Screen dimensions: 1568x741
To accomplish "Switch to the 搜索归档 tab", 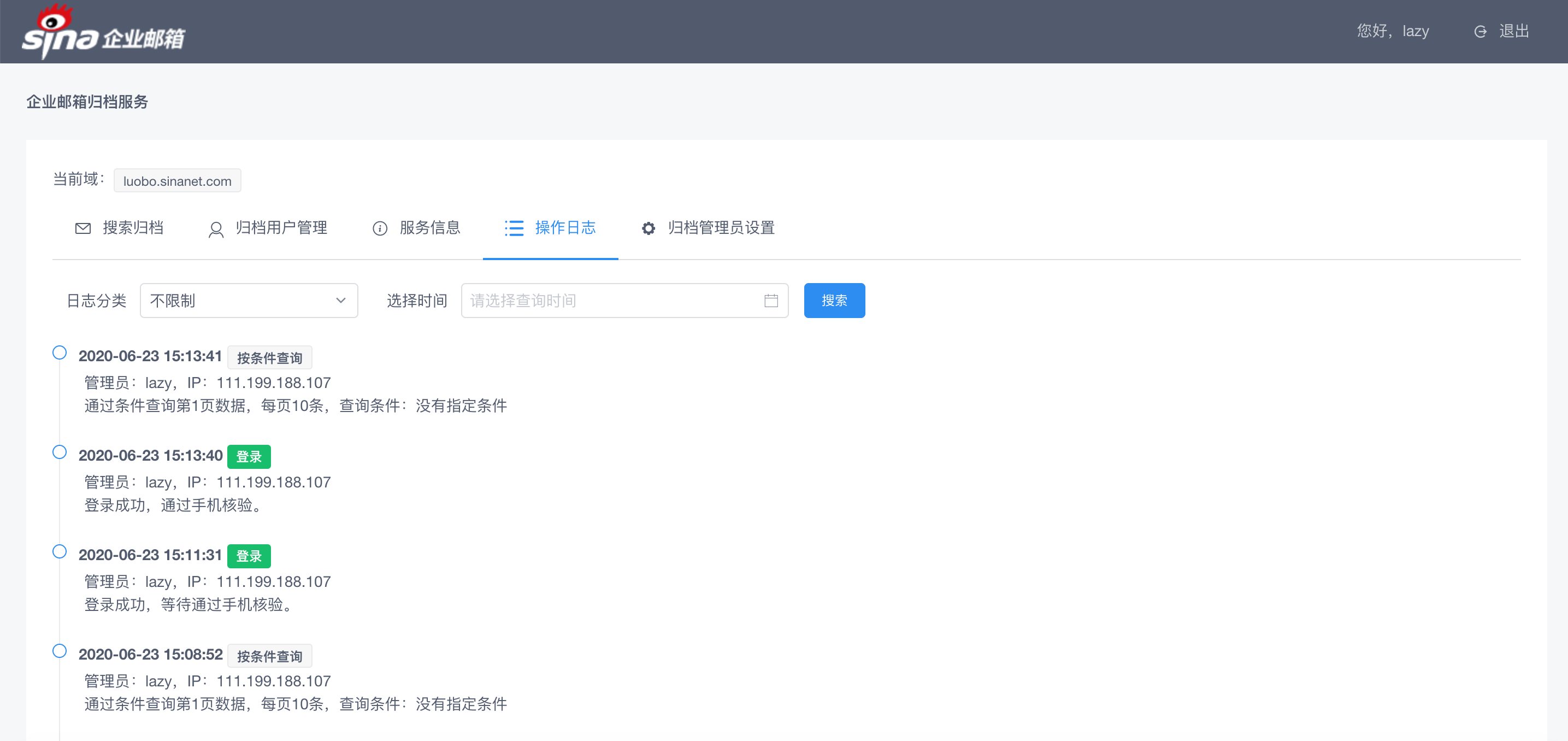I will click(133, 228).
